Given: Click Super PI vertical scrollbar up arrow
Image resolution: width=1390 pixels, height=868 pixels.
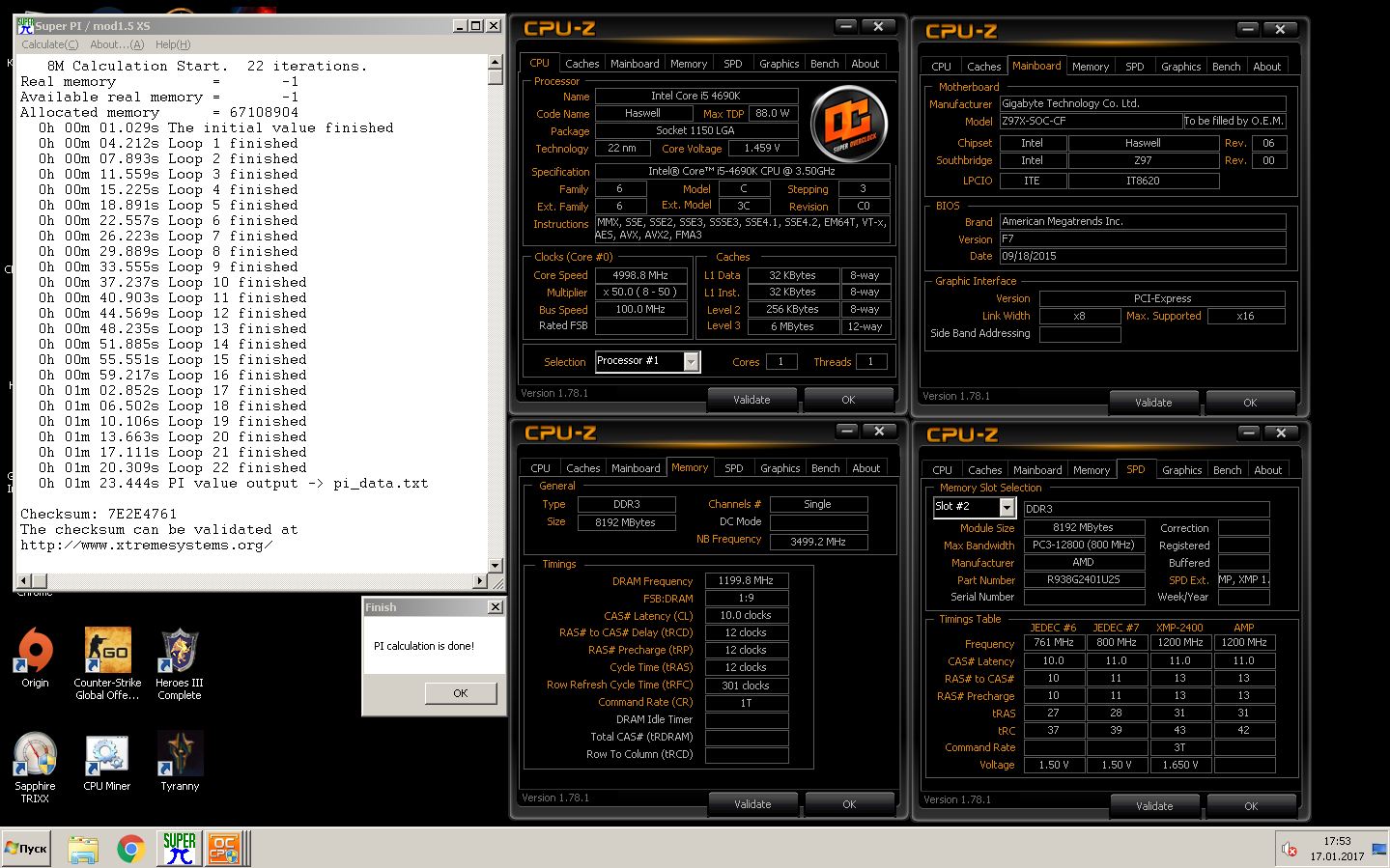Looking at the screenshot, I should [x=496, y=63].
